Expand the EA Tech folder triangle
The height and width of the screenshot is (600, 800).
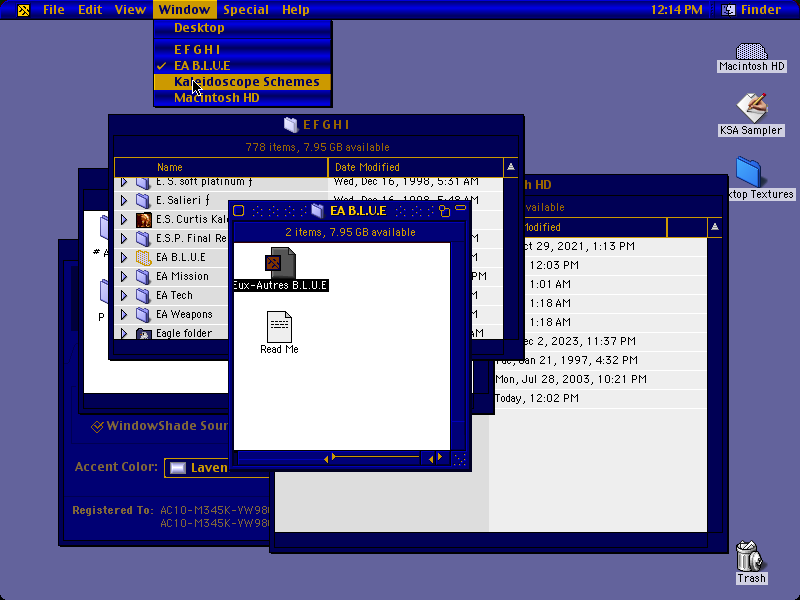click(123, 295)
